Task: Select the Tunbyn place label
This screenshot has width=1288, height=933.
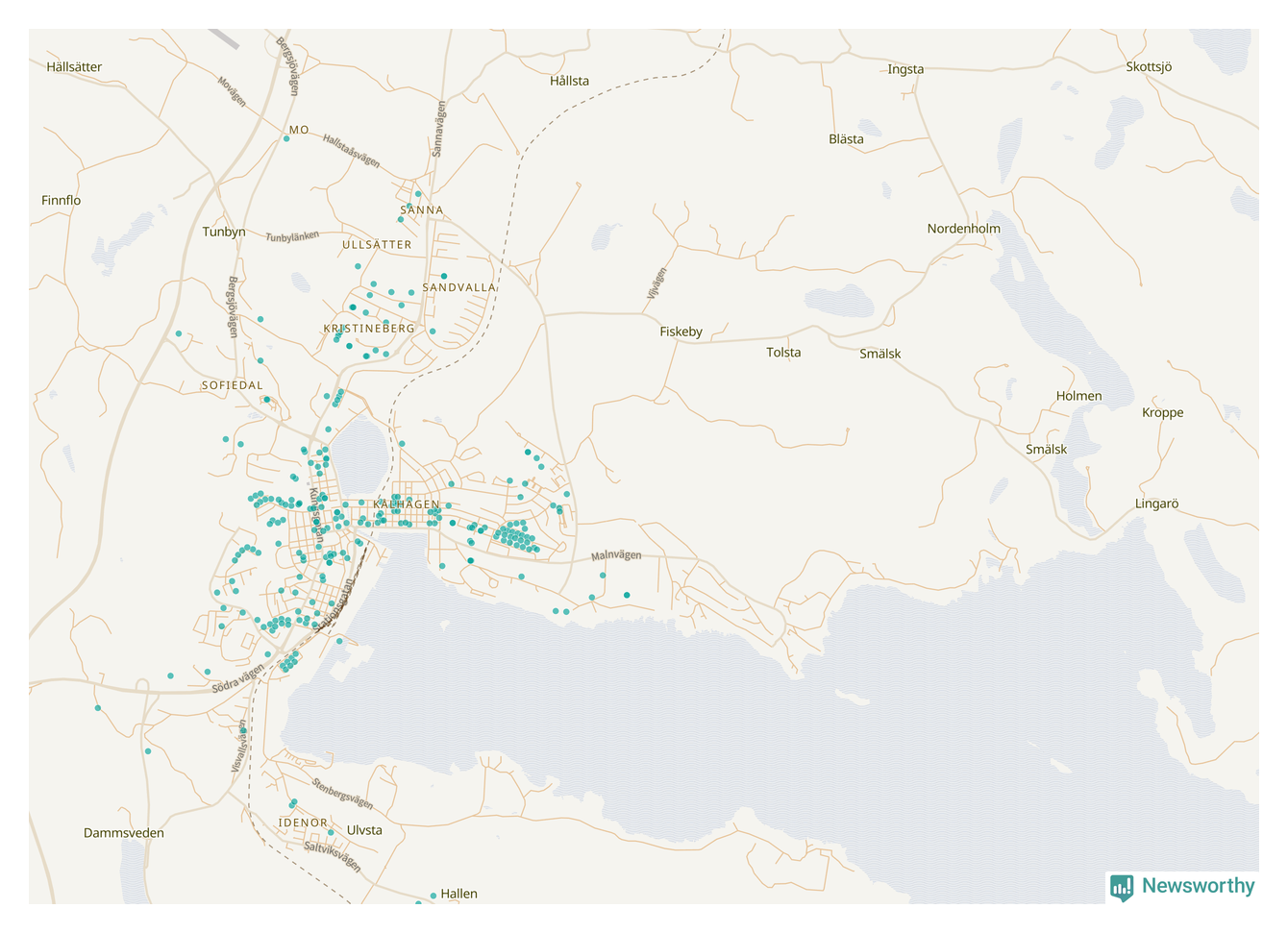Action: click(x=224, y=232)
